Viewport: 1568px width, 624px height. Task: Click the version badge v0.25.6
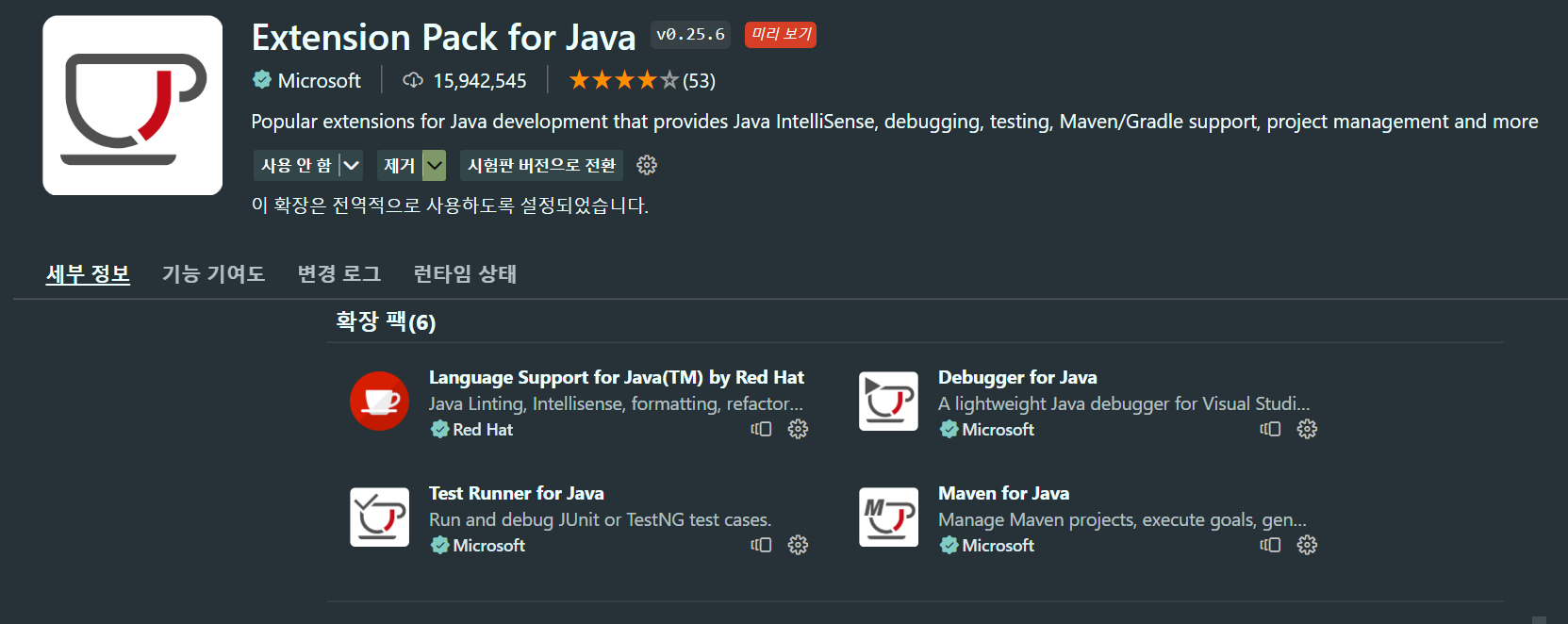(x=690, y=35)
